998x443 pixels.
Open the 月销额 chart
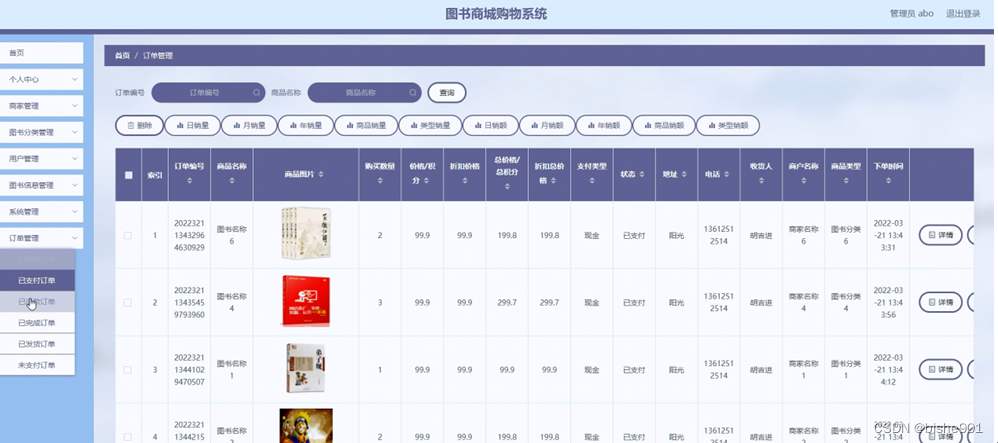547,125
